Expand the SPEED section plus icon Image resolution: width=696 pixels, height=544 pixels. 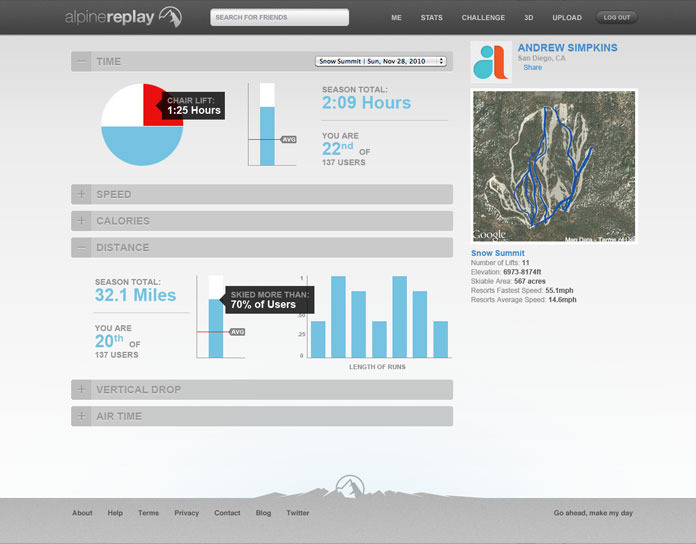pos(81,194)
